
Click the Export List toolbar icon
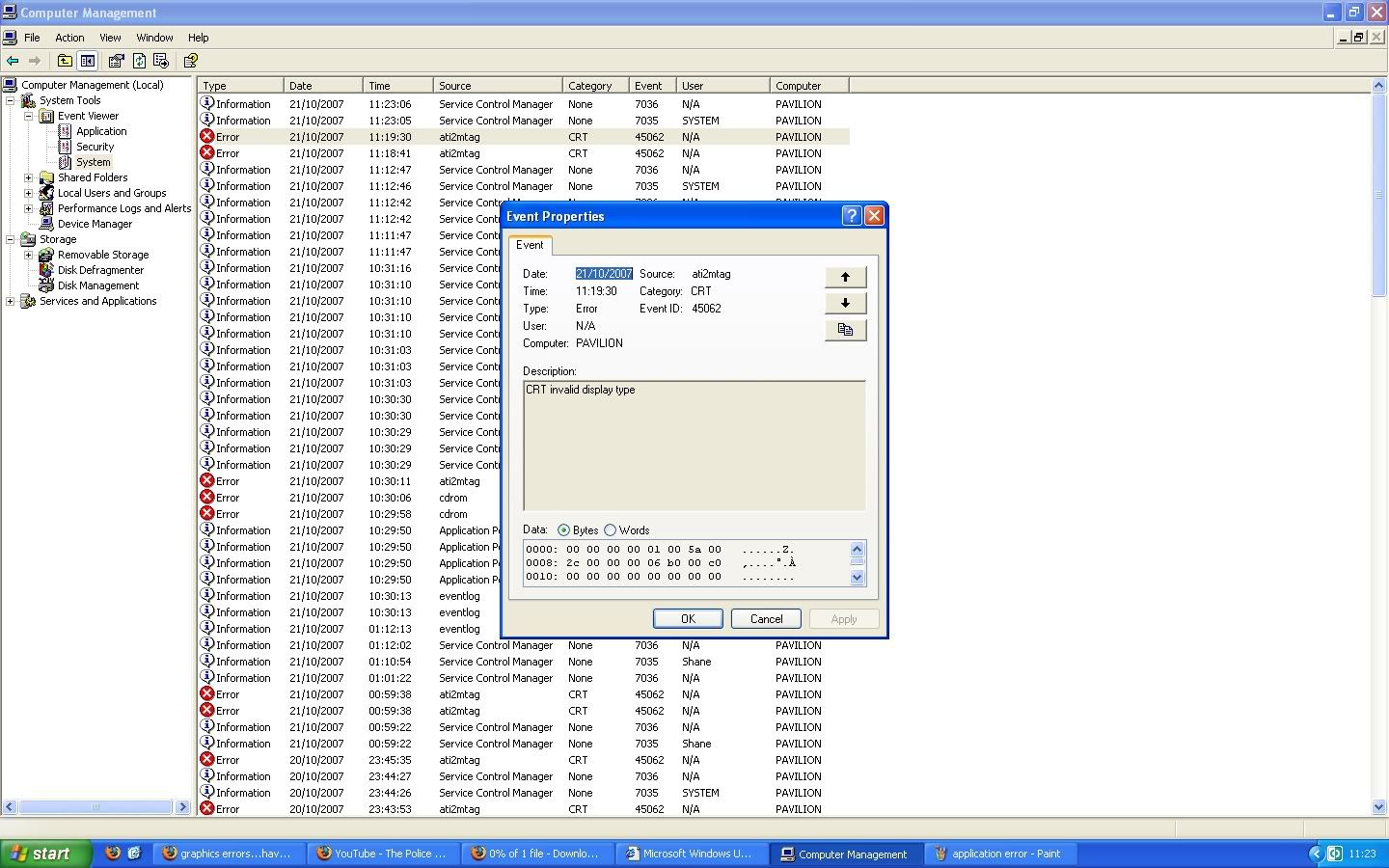coord(161,61)
